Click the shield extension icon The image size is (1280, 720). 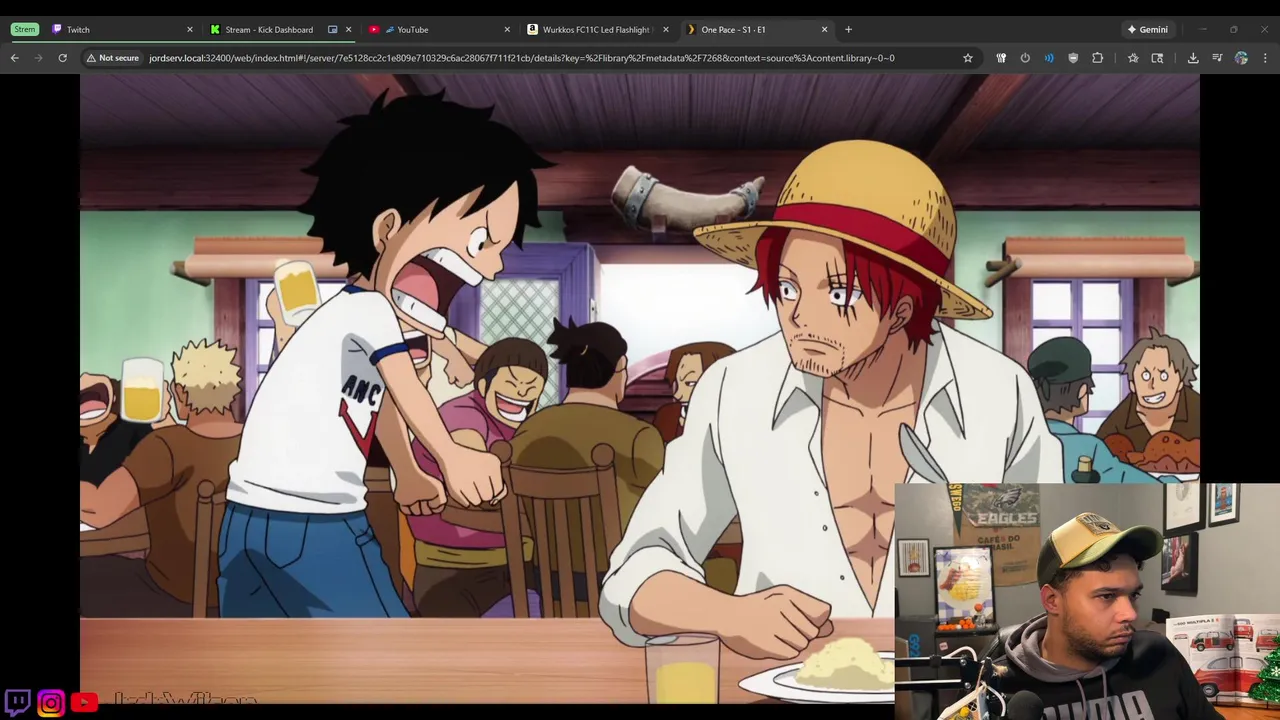point(1073,58)
